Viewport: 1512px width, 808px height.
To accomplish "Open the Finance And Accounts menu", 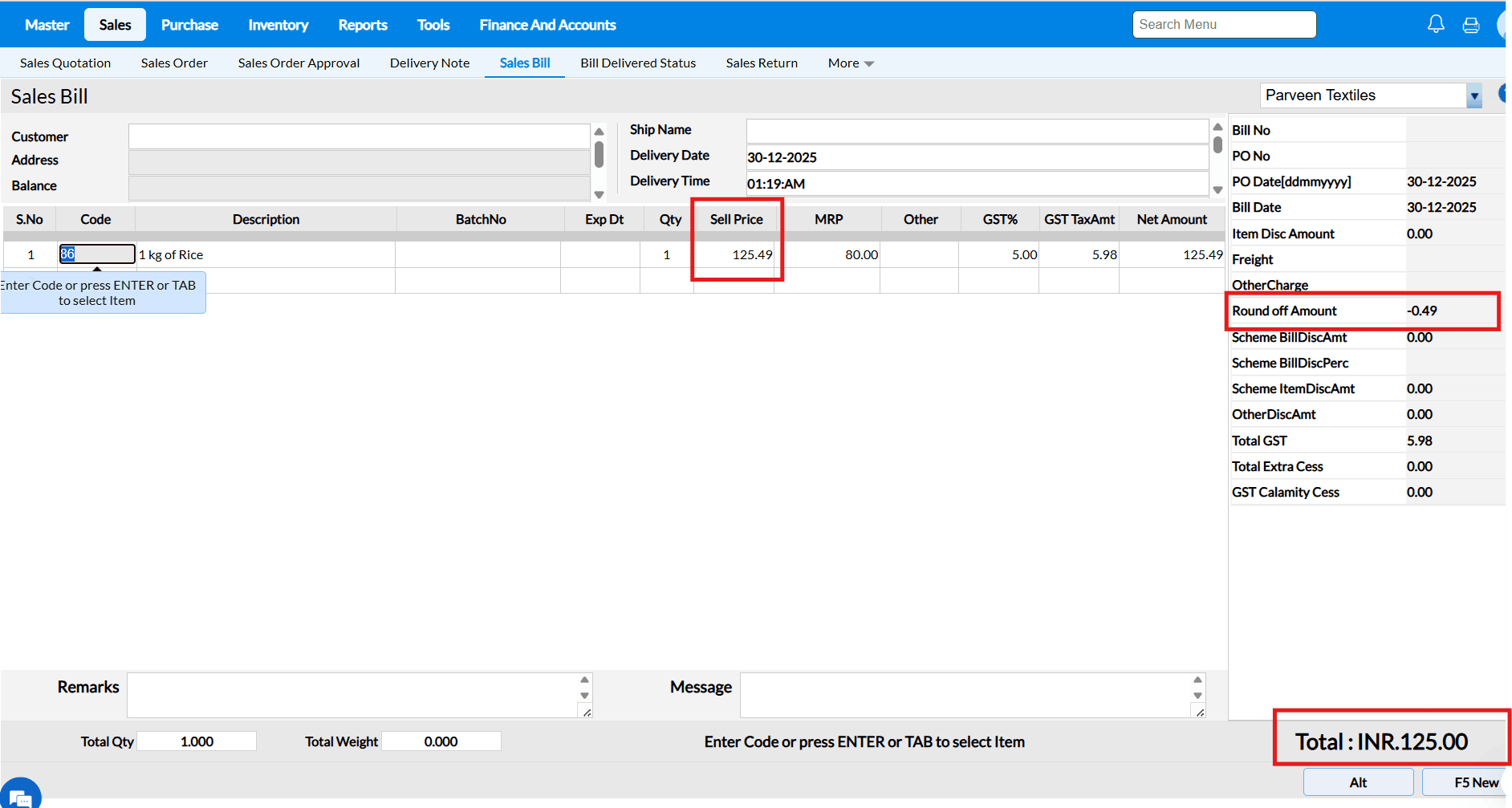I will pos(547,25).
